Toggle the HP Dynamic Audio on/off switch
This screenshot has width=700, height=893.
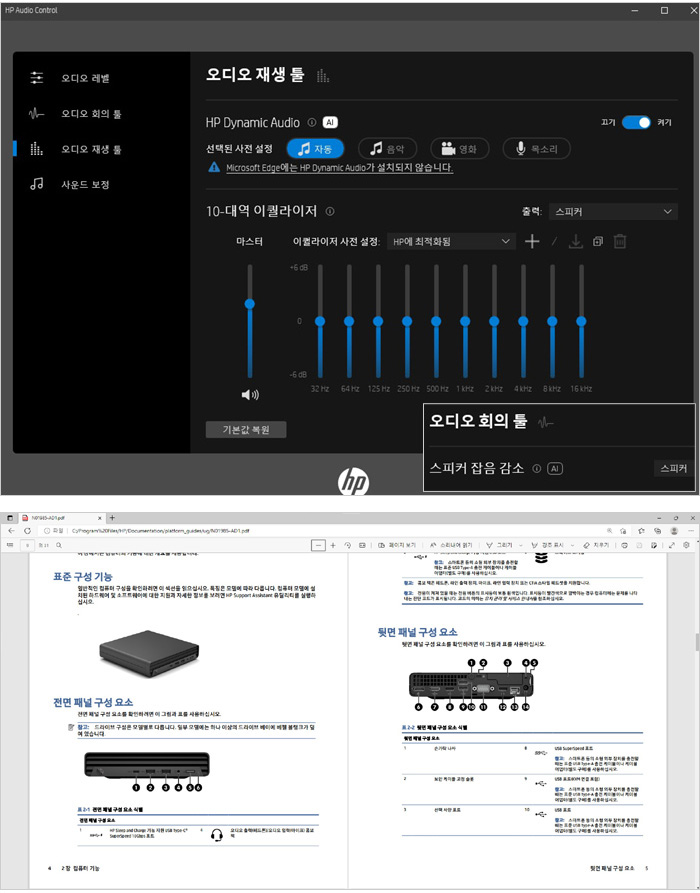click(x=636, y=122)
